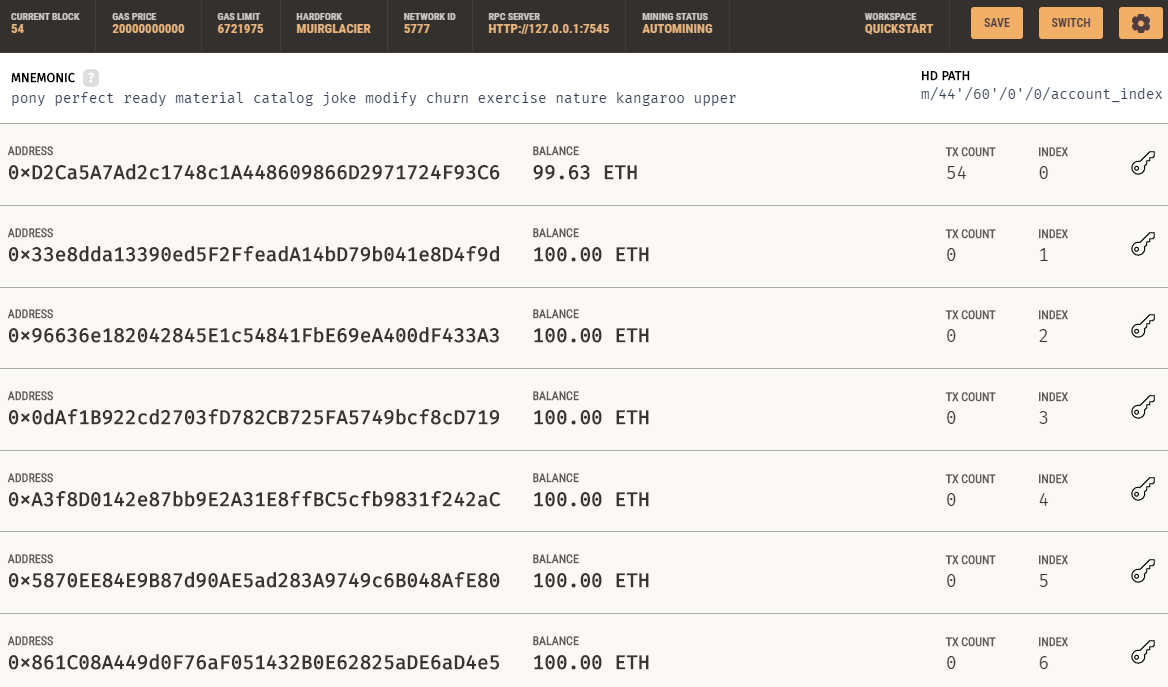
Task: Open settings via the gear icon
Action: 1140,23
